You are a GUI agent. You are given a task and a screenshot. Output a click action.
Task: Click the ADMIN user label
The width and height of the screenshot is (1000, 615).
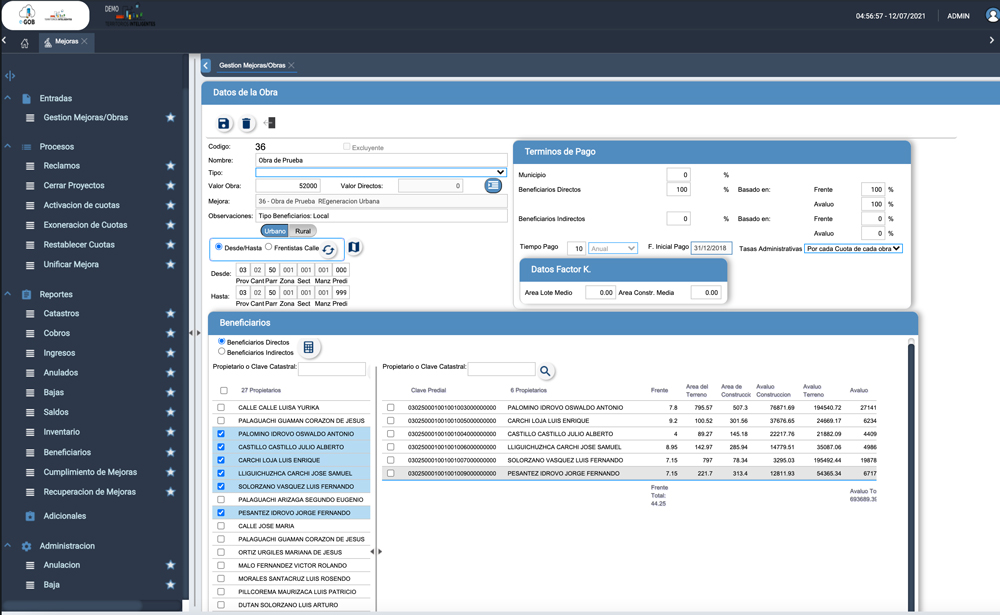pos(957,16)
